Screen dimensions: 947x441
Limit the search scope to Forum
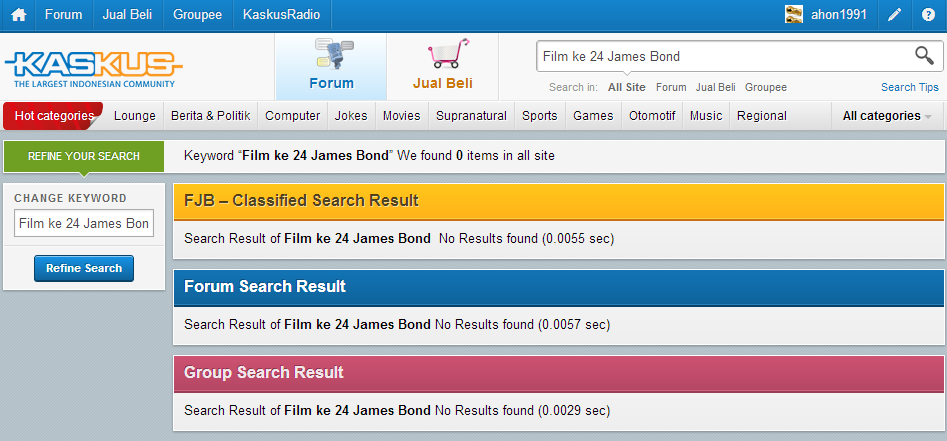click(x=671, y=88)
